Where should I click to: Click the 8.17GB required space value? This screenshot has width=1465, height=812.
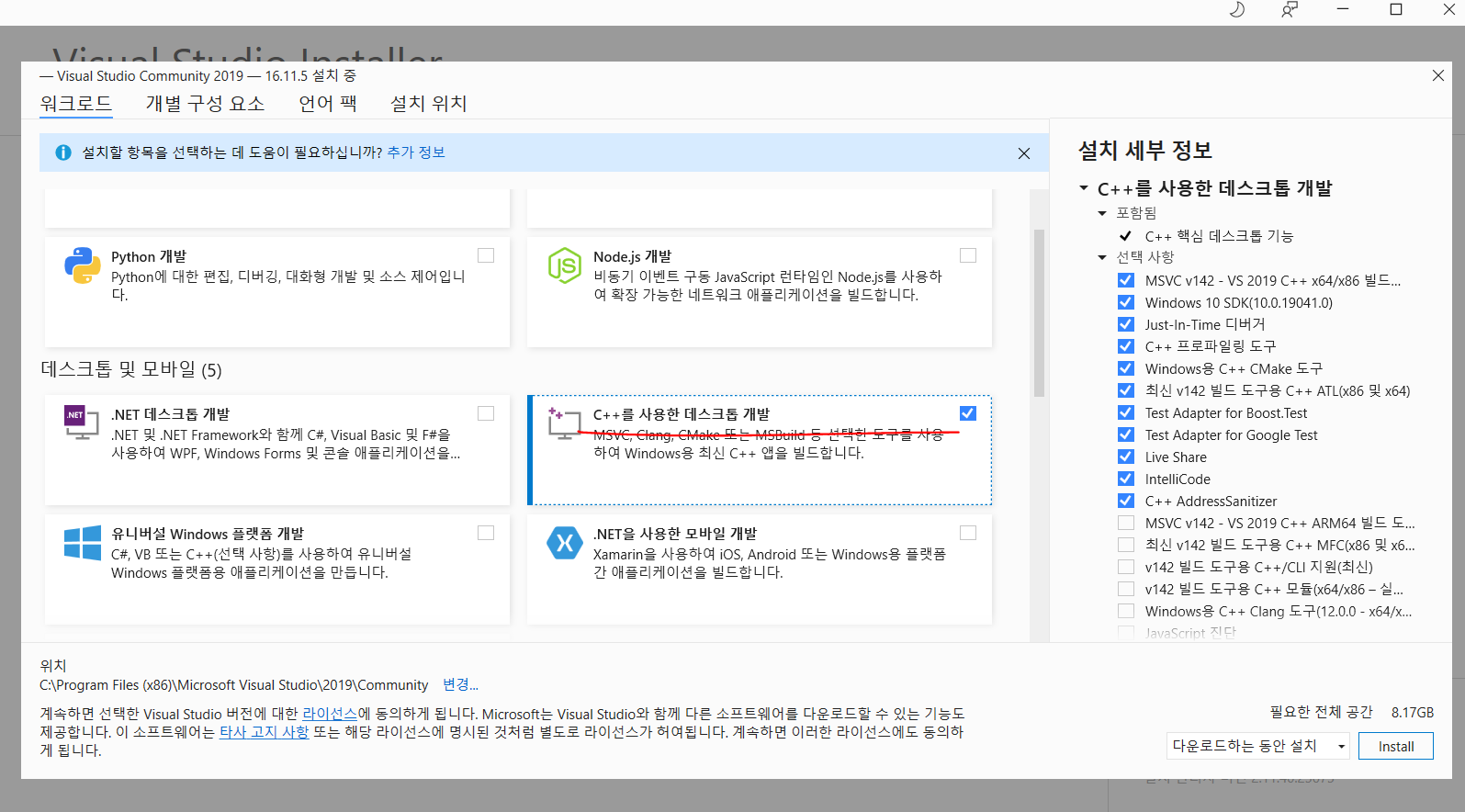pyautogui.click(x=1413, y=712)
